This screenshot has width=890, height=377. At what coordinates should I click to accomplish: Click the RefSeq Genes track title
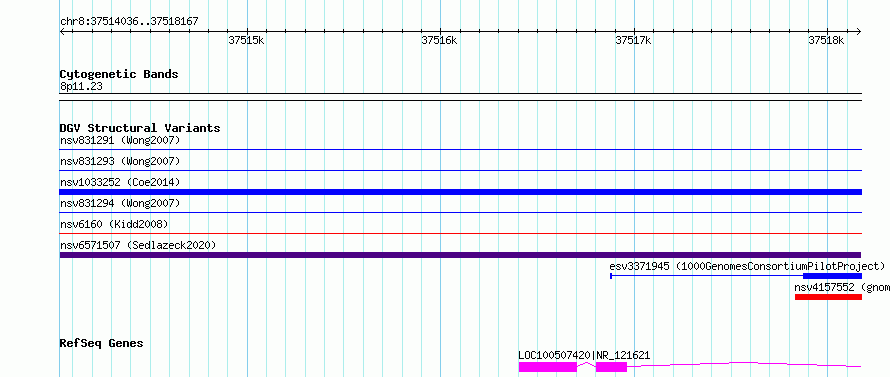click(x=102, y=343)
